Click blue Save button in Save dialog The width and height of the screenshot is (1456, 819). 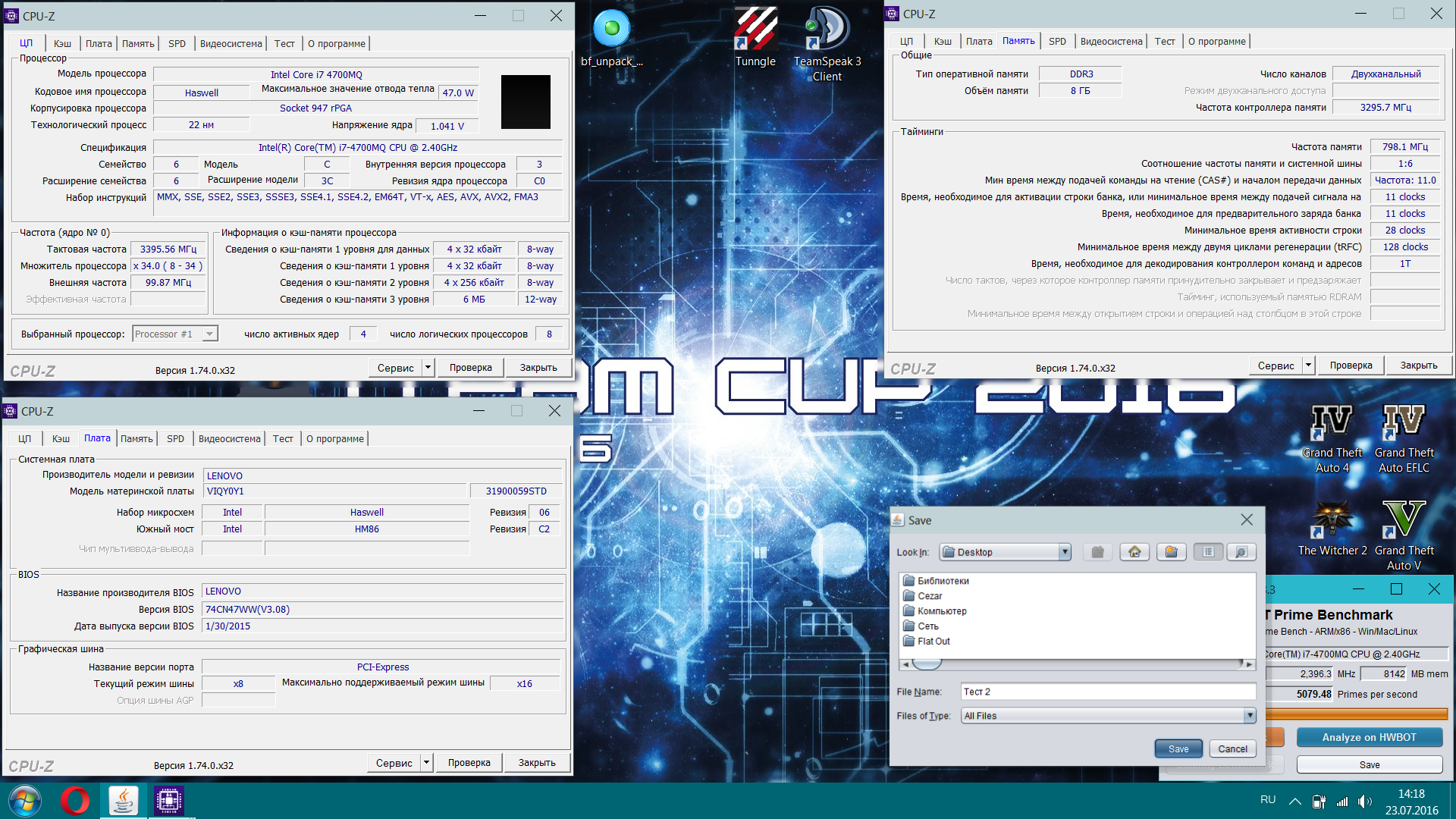pyautogui.click(x=1178, y=748)
